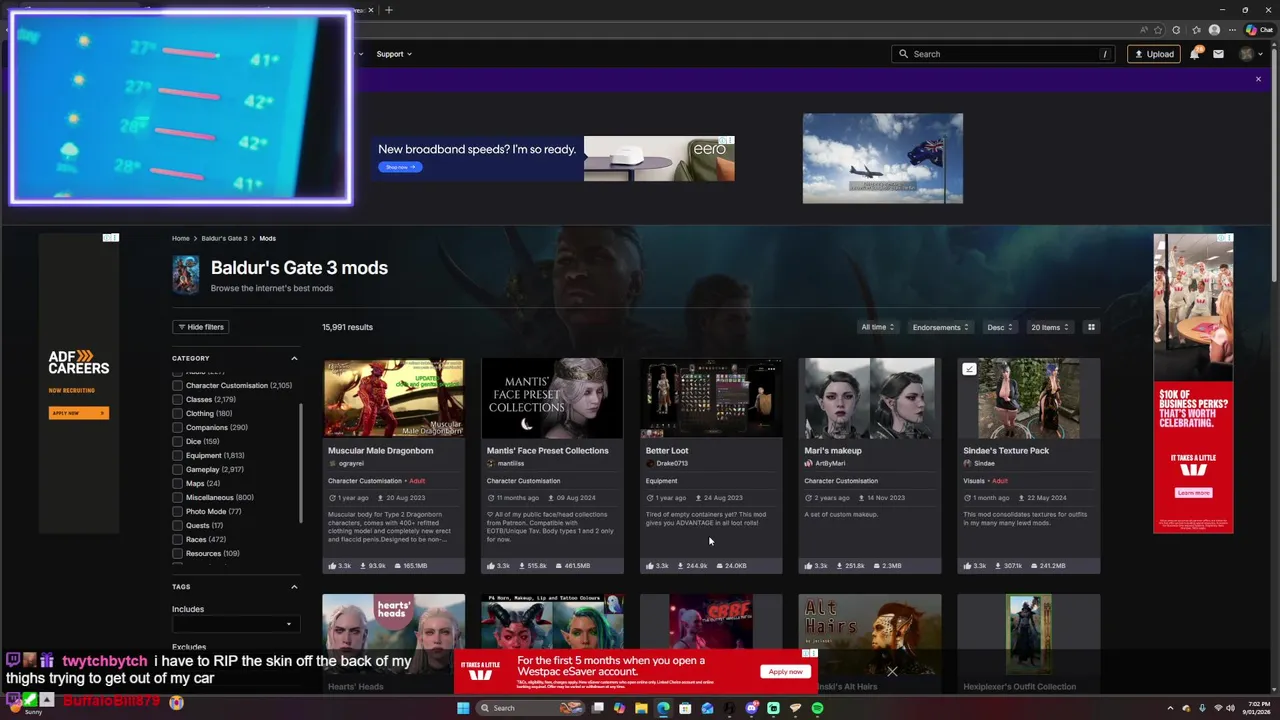This screenshot has height=720, width=1280.
Task: Open the Support menu
Action: (394, 54)
